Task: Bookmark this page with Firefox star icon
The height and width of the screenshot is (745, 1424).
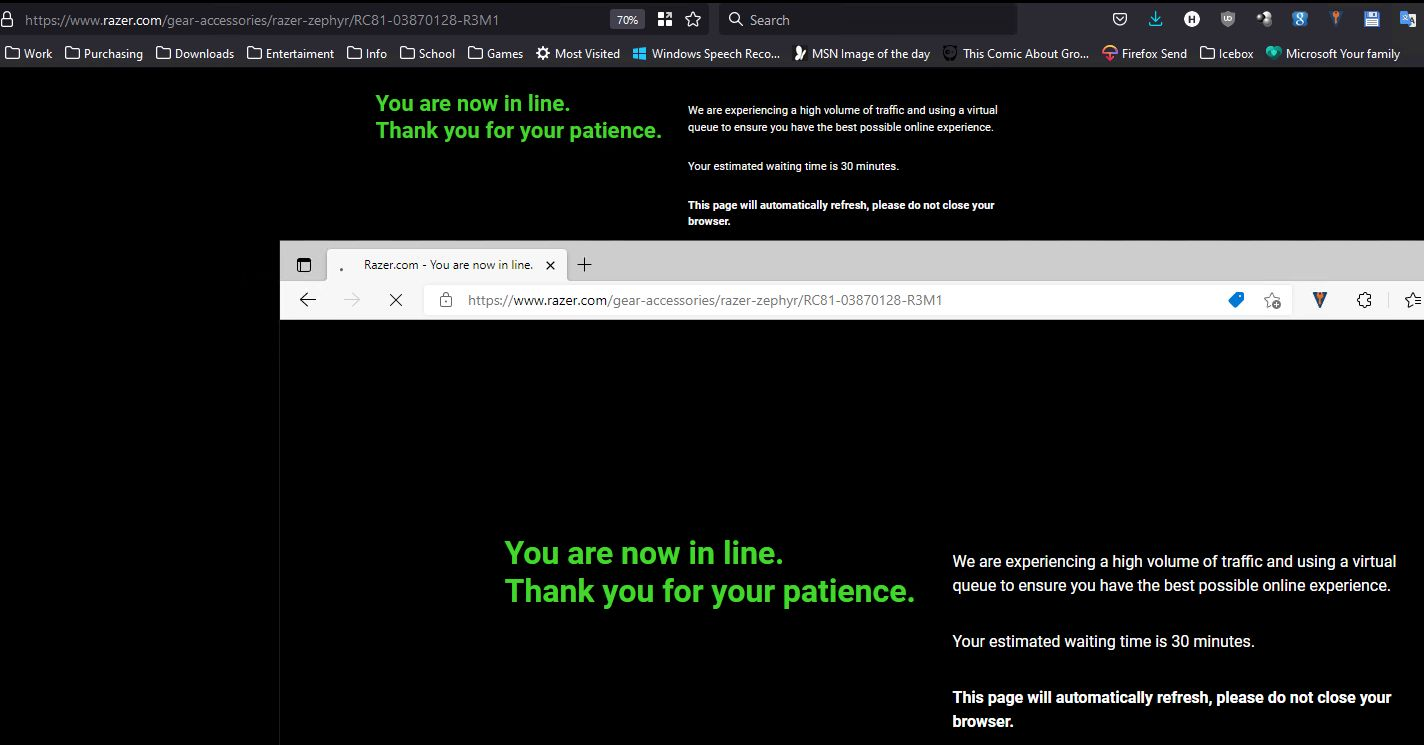Action: tap(693, 19)
